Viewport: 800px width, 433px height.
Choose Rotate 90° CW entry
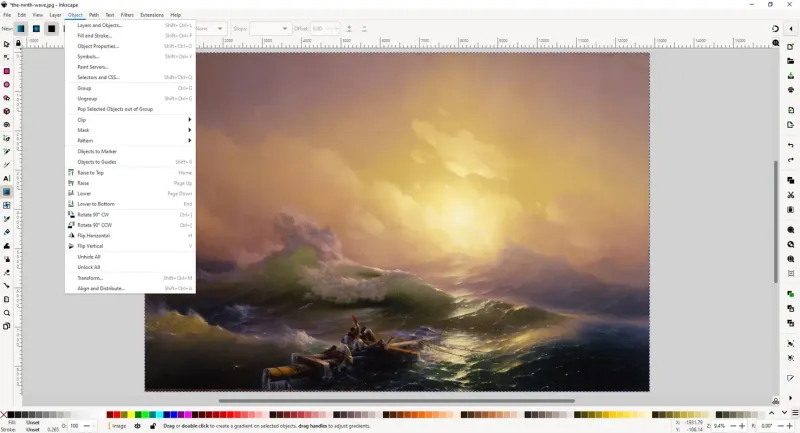tap(130, 215)
